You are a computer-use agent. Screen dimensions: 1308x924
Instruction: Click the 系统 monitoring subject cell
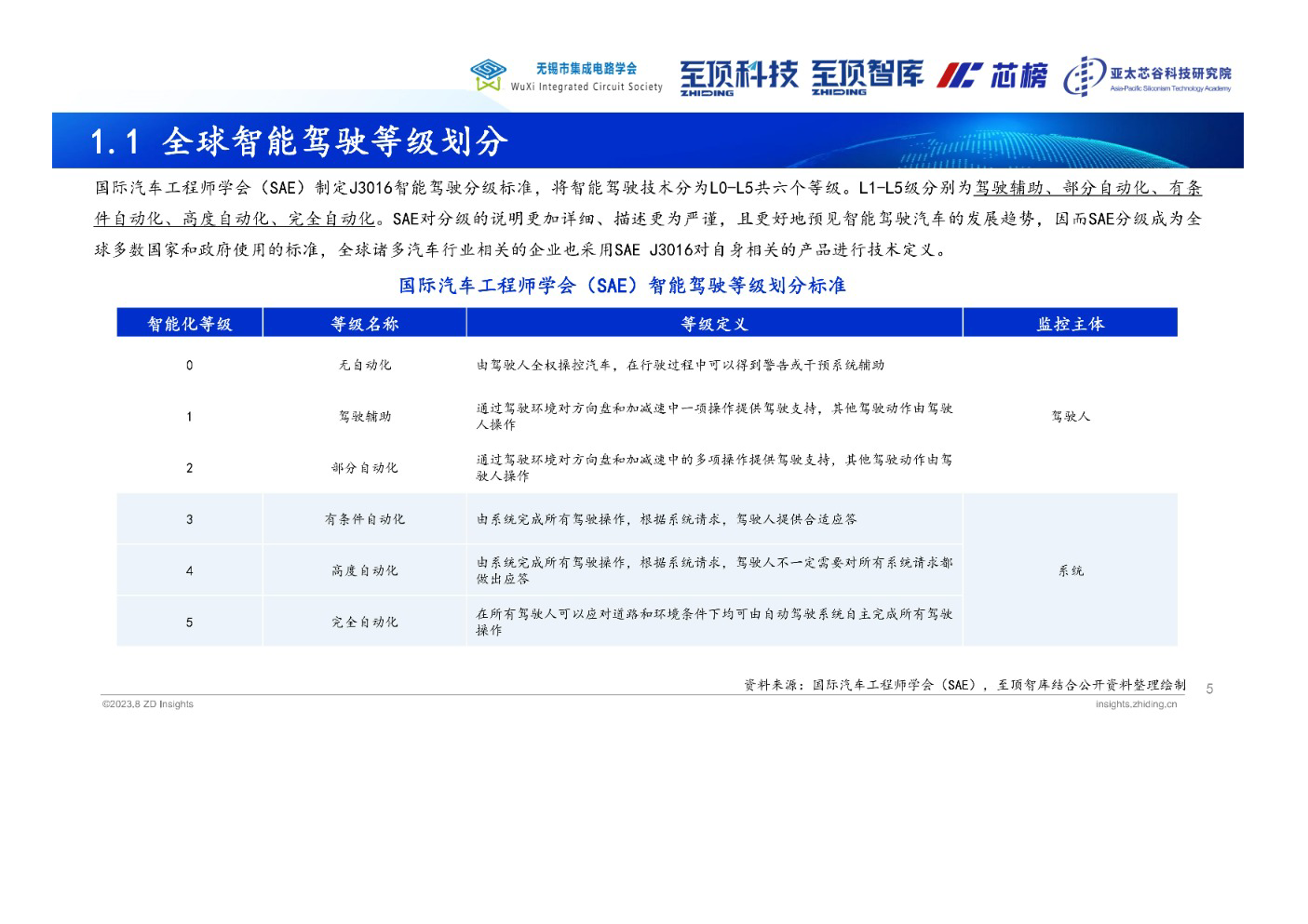point(1071,570)
